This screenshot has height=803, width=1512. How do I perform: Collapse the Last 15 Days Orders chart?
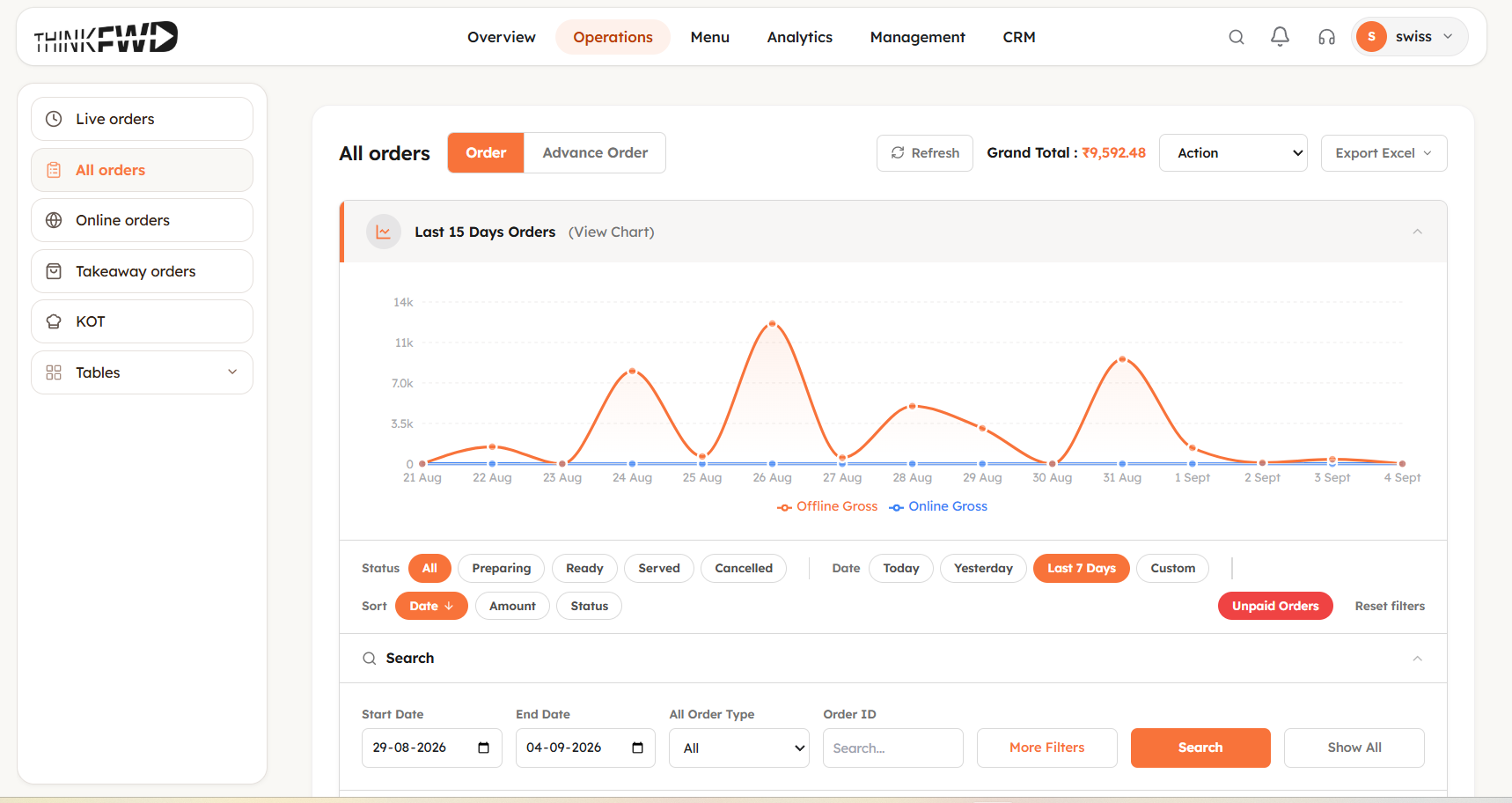point(1417,232)
